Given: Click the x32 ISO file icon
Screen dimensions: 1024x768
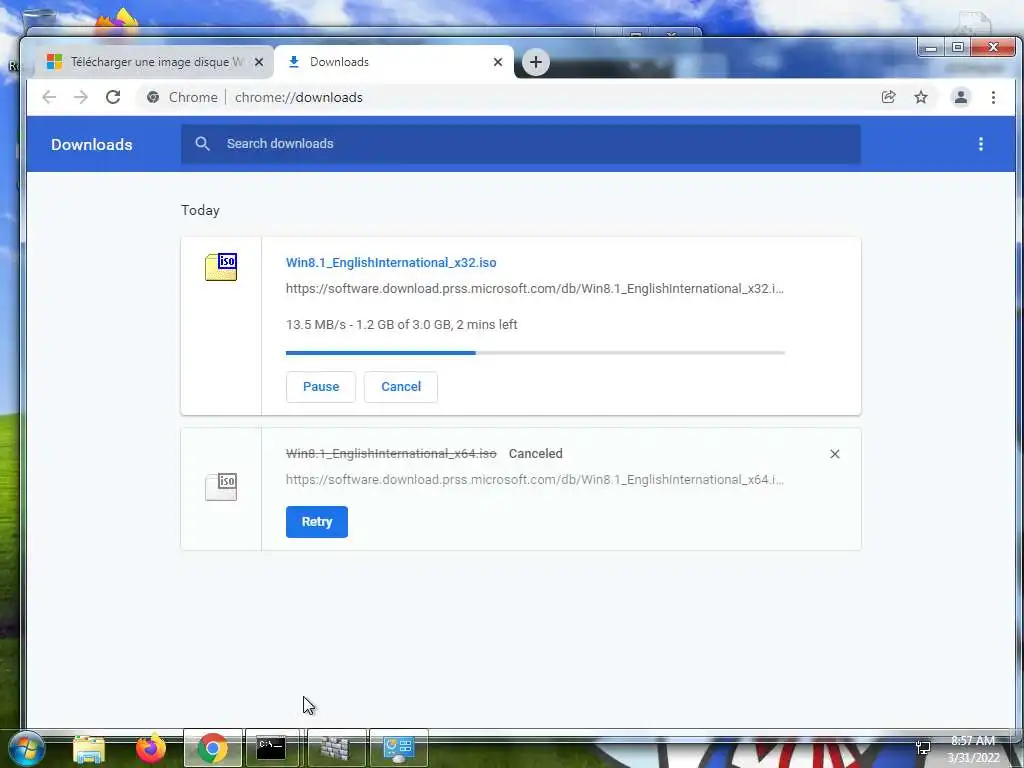Looking at the screenshot, I should 221,267.
